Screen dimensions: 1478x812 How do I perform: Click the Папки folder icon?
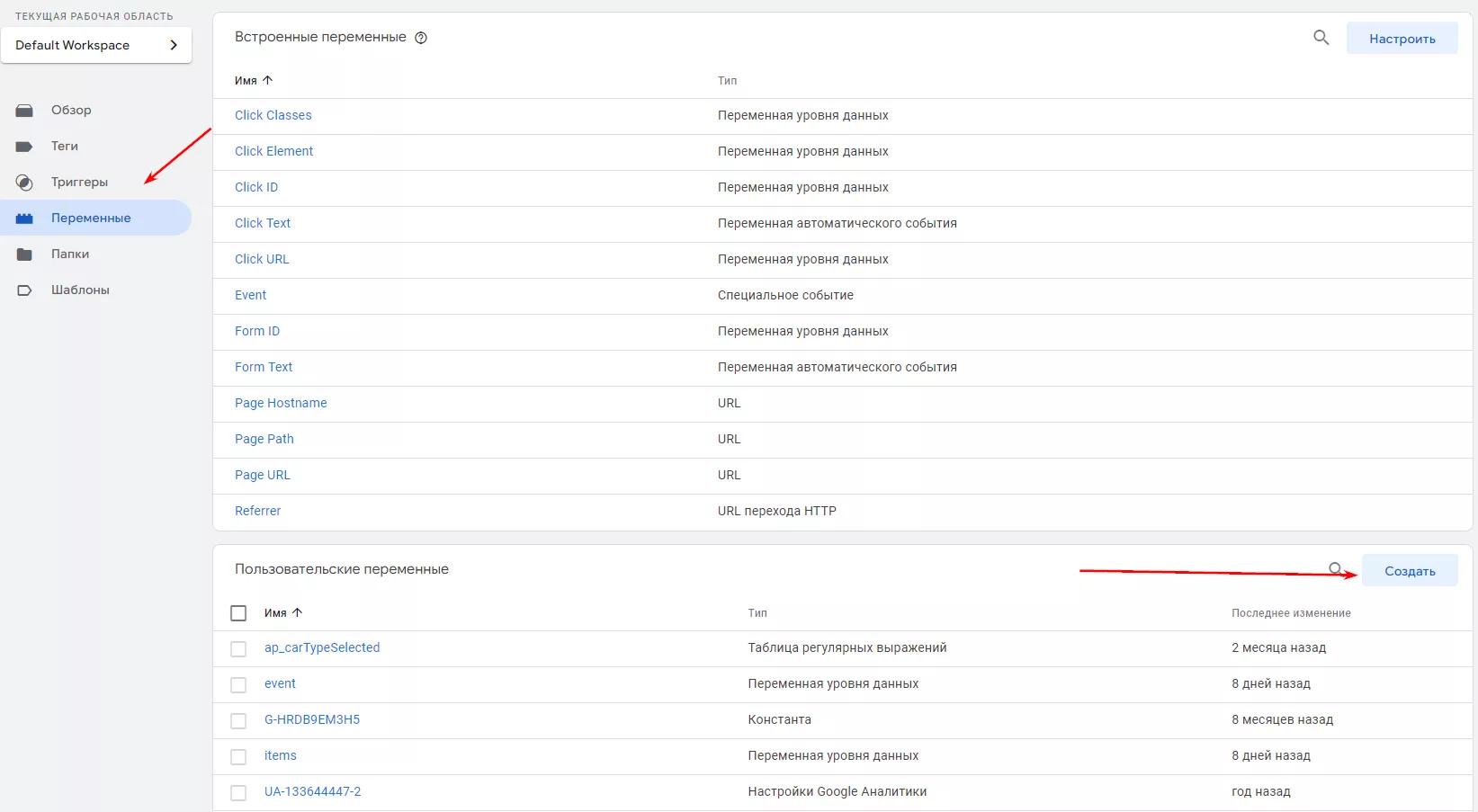click(x=24, y=254)
